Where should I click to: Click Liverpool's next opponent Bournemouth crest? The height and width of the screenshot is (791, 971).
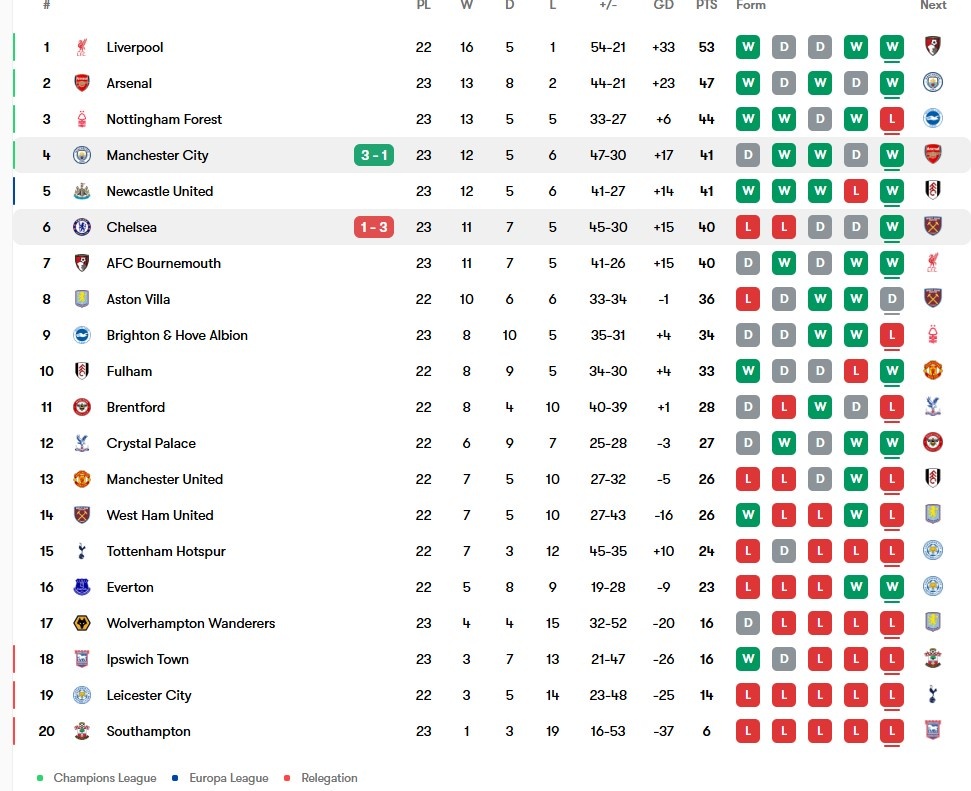point(933,46)
